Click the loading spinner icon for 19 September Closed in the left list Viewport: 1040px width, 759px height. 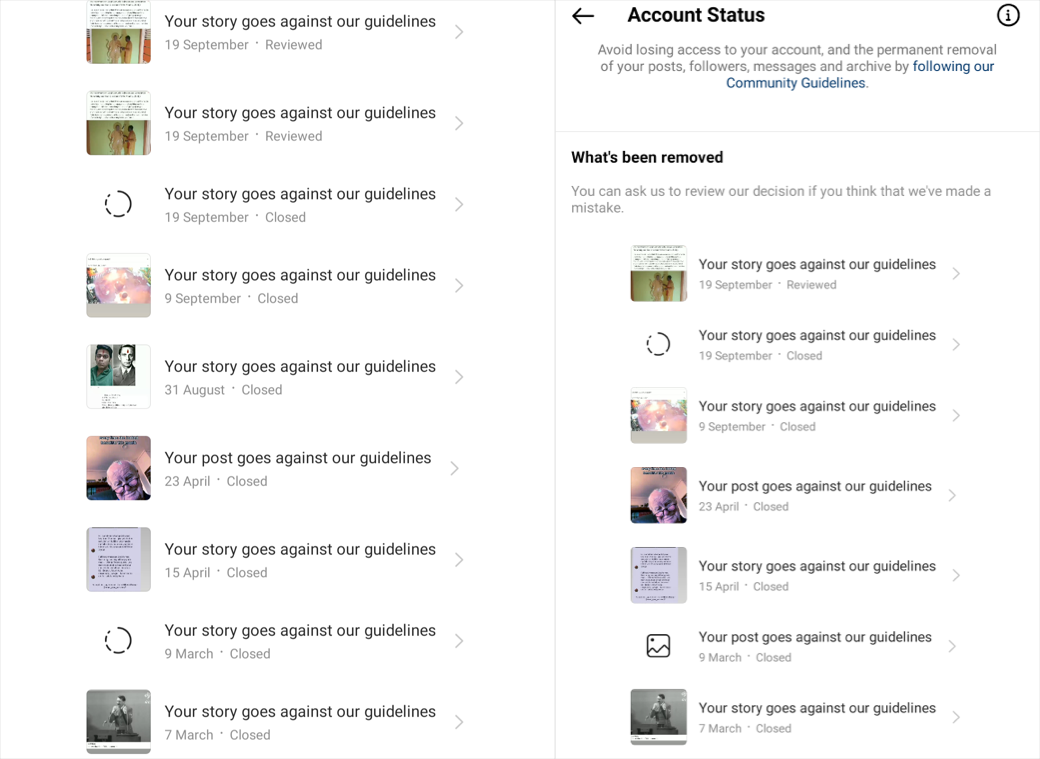click(x=118, y=204)
